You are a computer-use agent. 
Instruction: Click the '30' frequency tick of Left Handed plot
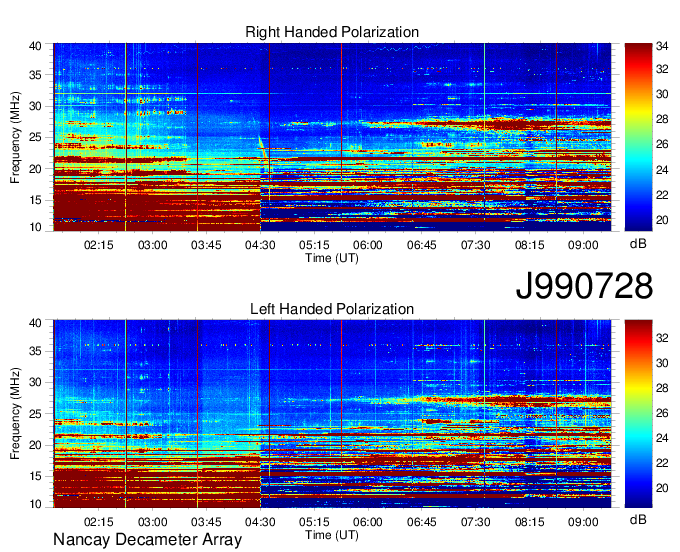point(35,382)
